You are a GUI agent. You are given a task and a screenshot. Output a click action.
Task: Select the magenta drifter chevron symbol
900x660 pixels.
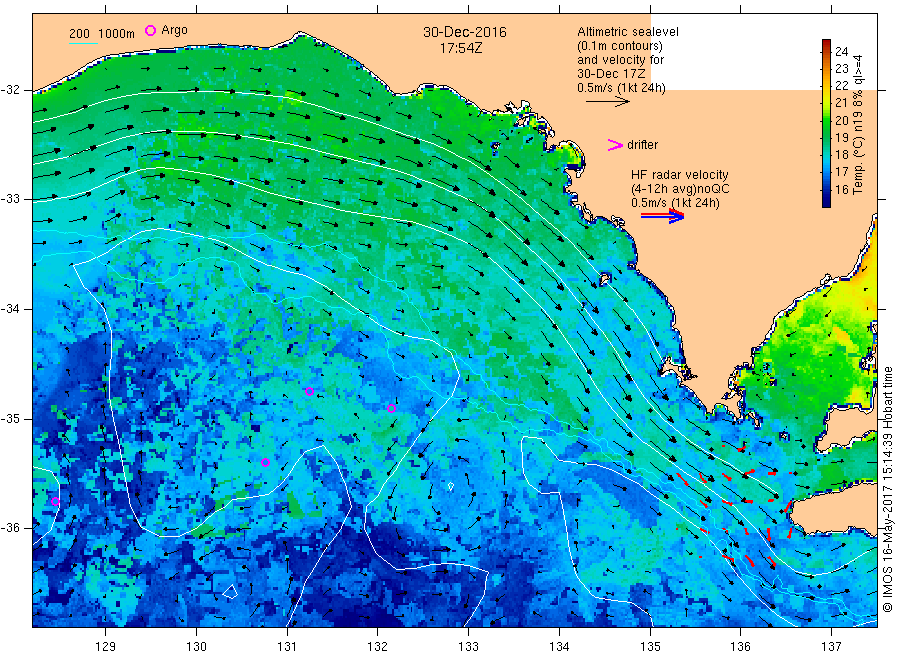[x=615, y=145]
